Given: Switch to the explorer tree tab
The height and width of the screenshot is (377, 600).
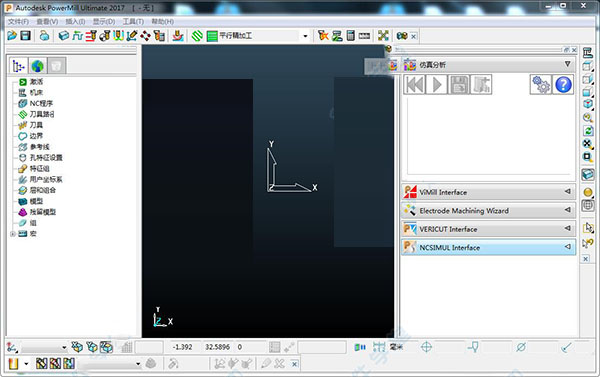Looking at the screenshot, I should point(18,66).
